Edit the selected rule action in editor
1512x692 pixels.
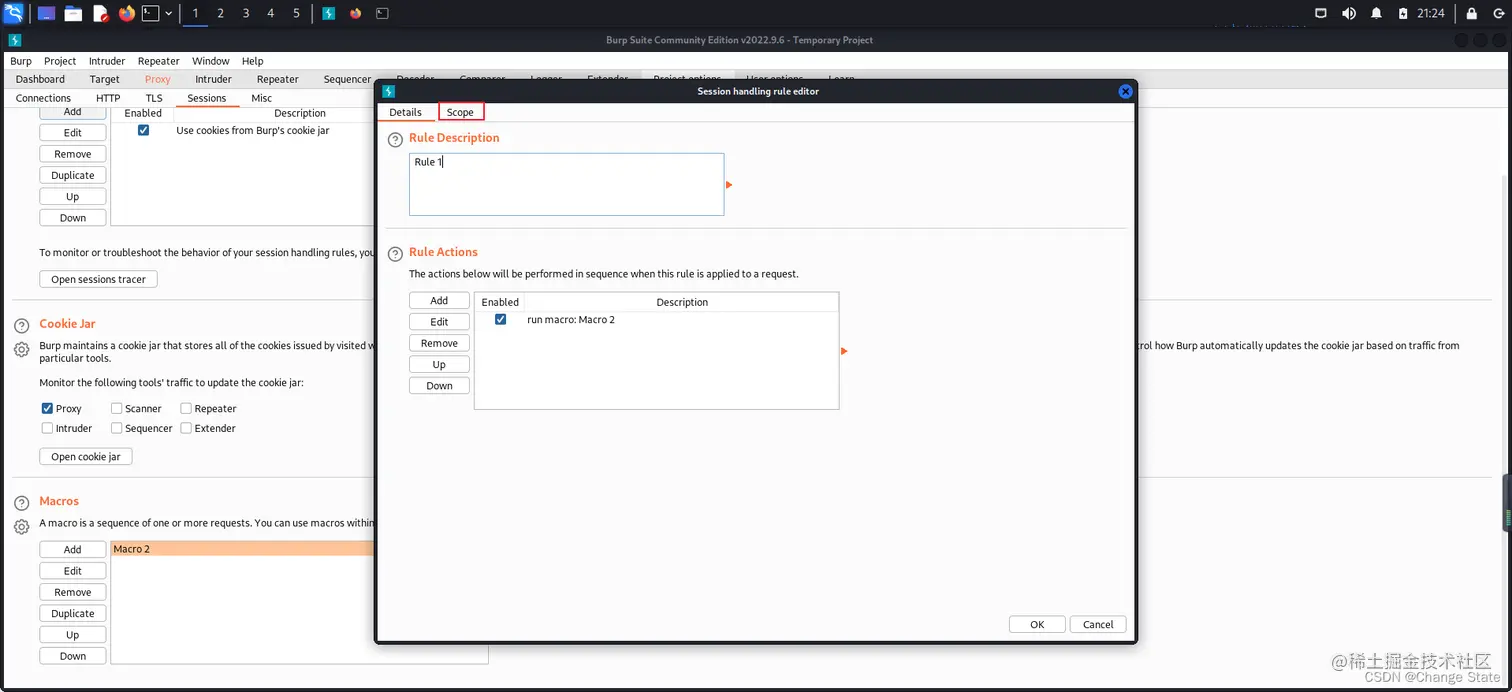[x=439, y=322]
